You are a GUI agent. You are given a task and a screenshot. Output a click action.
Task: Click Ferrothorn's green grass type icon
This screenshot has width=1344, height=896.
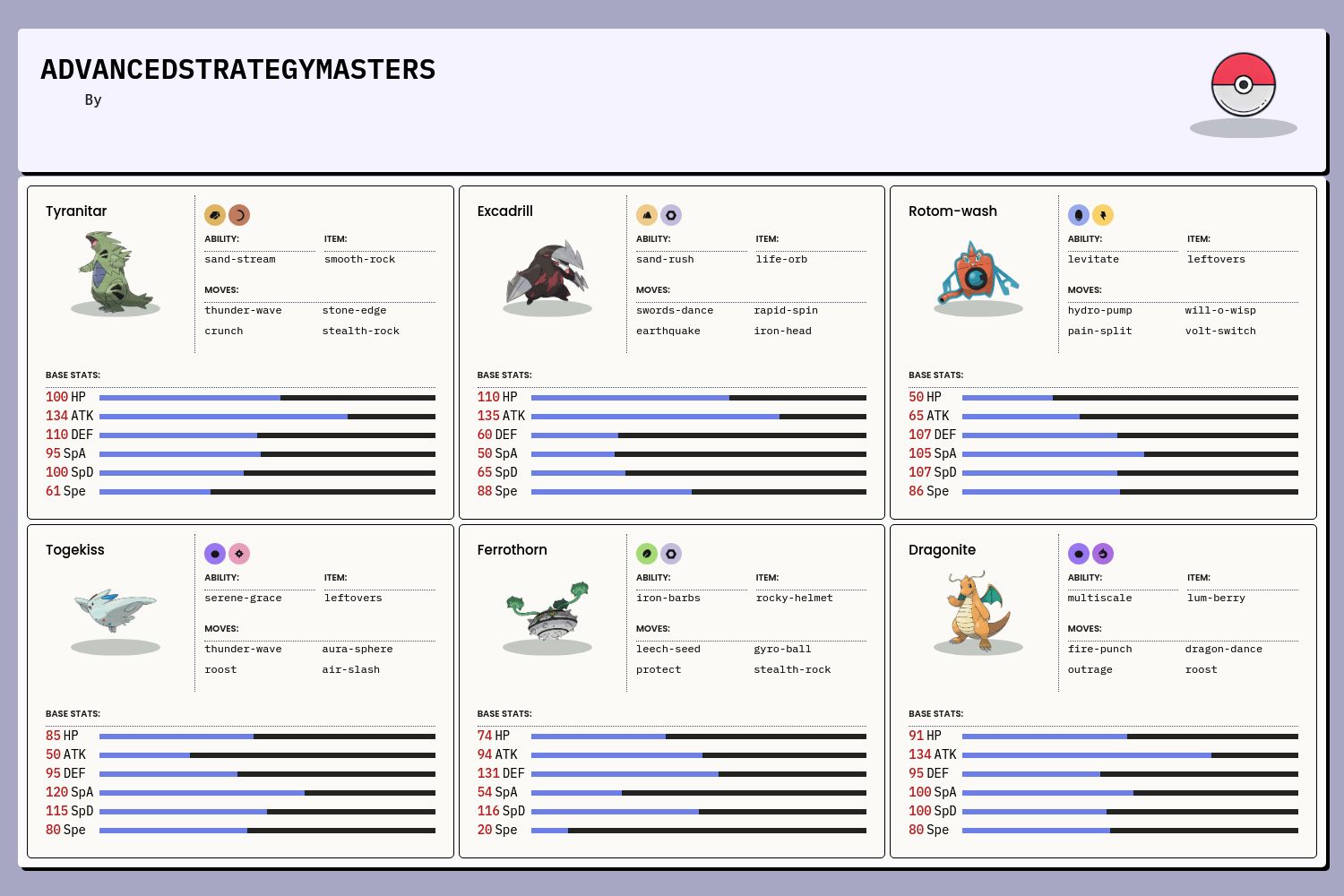coord(647,554)
